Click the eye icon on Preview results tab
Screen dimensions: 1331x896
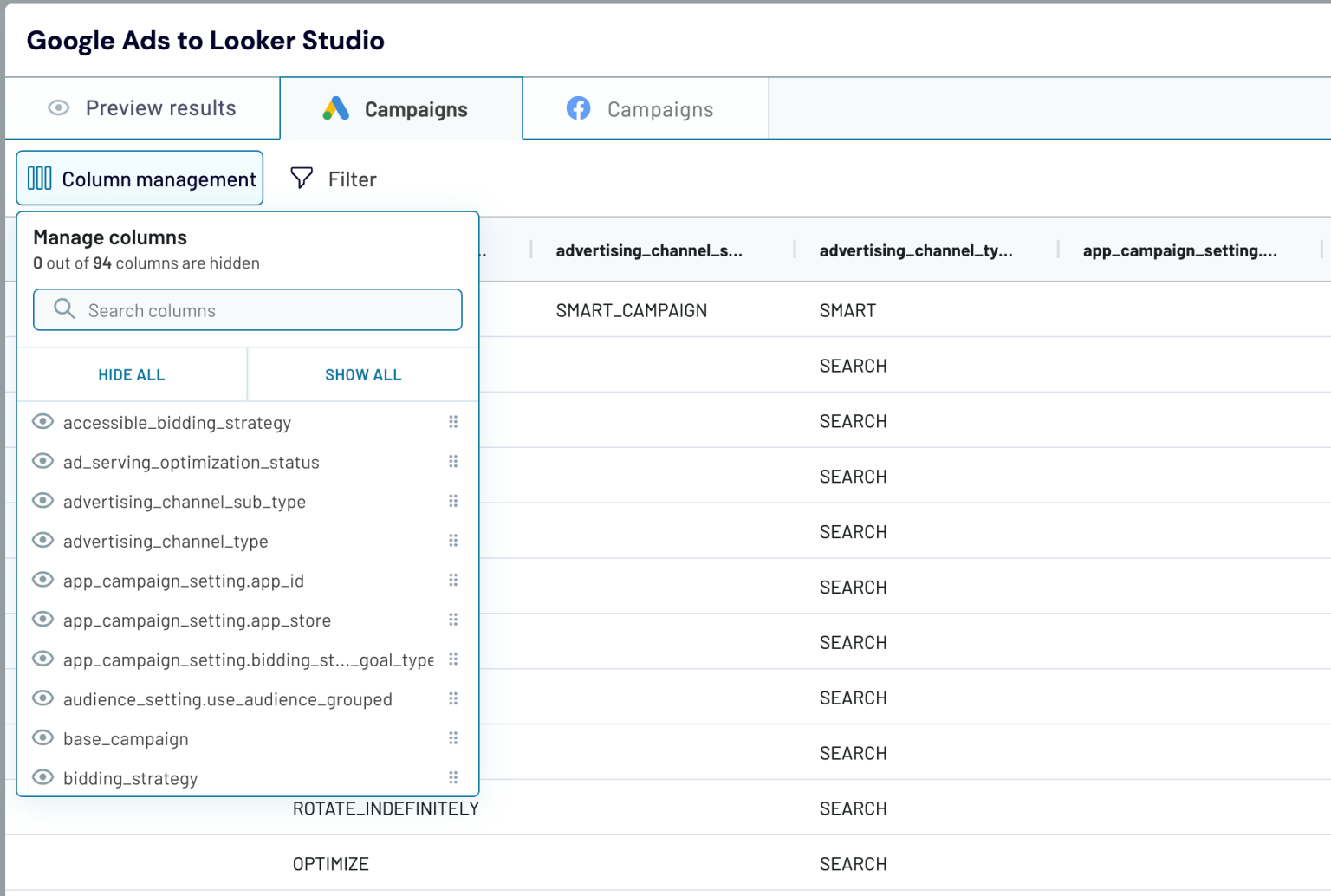point(58,107)
